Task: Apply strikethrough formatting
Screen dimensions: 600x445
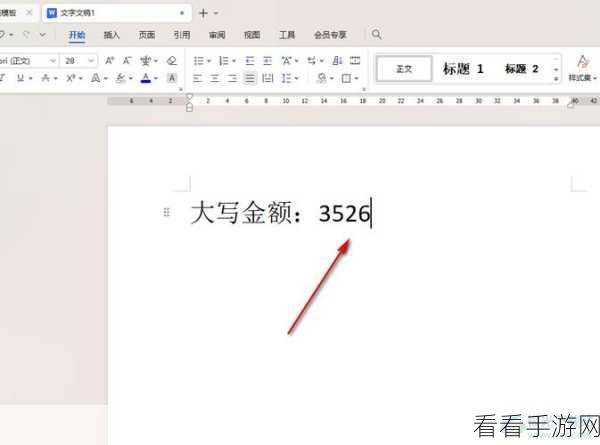Action: pos(46,78)
